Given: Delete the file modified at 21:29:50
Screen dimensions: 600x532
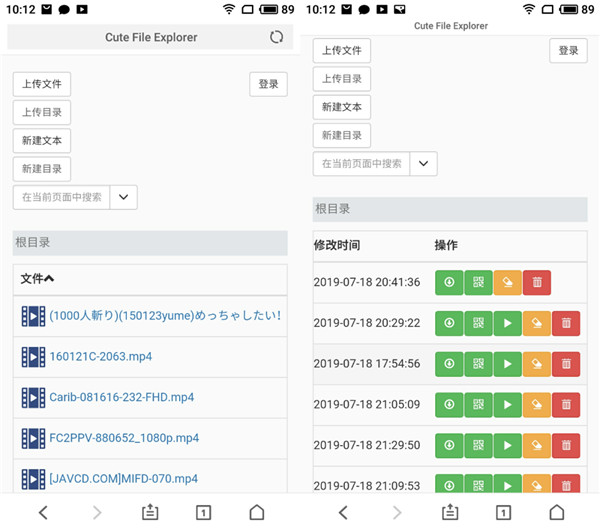Looking at the screenshot, I should tap(566, 446).
